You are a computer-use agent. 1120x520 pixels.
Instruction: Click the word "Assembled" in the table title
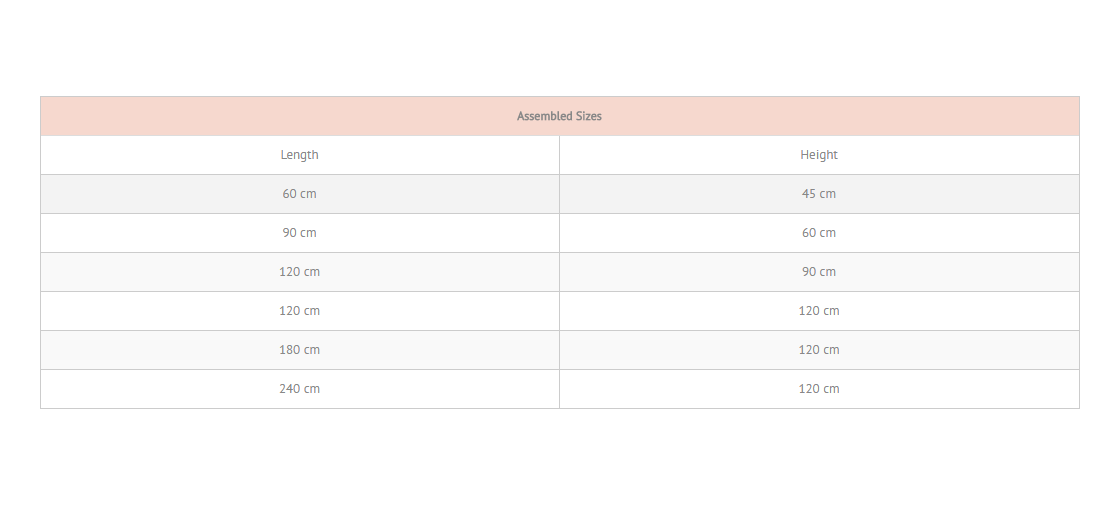tap(544, 116)
